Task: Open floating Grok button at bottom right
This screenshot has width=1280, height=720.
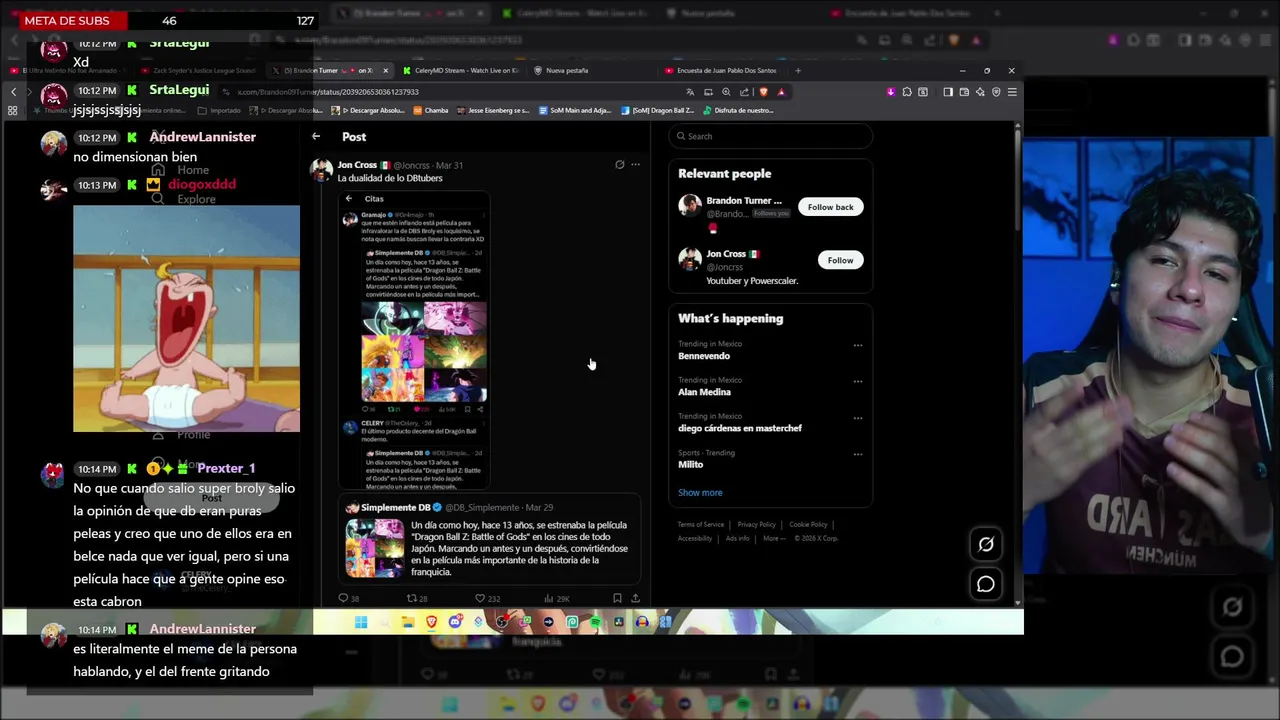Action: coord(986,544)
